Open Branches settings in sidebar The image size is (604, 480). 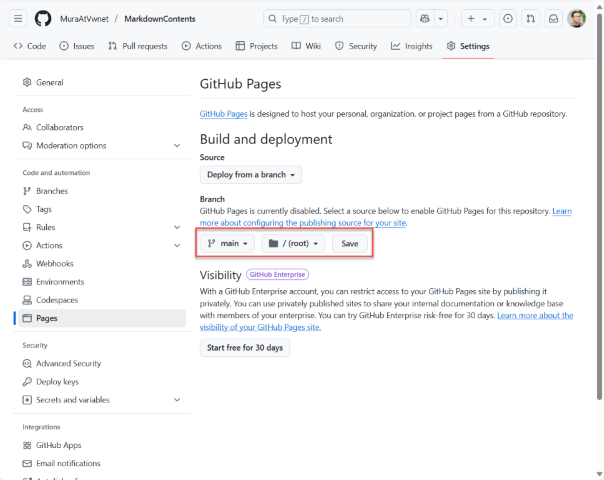tap(100, 191)
